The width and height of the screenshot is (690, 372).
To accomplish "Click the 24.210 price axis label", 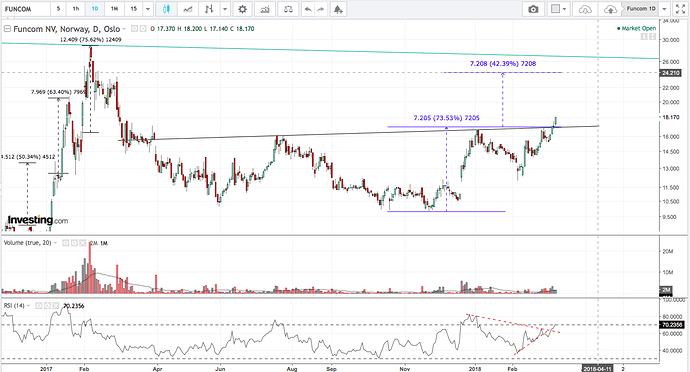I will click(x=670, y=73).
